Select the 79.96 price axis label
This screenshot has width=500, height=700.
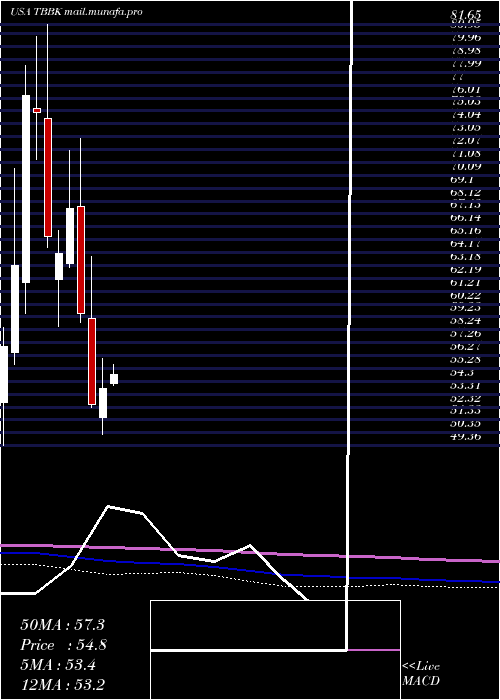[466, 37]
